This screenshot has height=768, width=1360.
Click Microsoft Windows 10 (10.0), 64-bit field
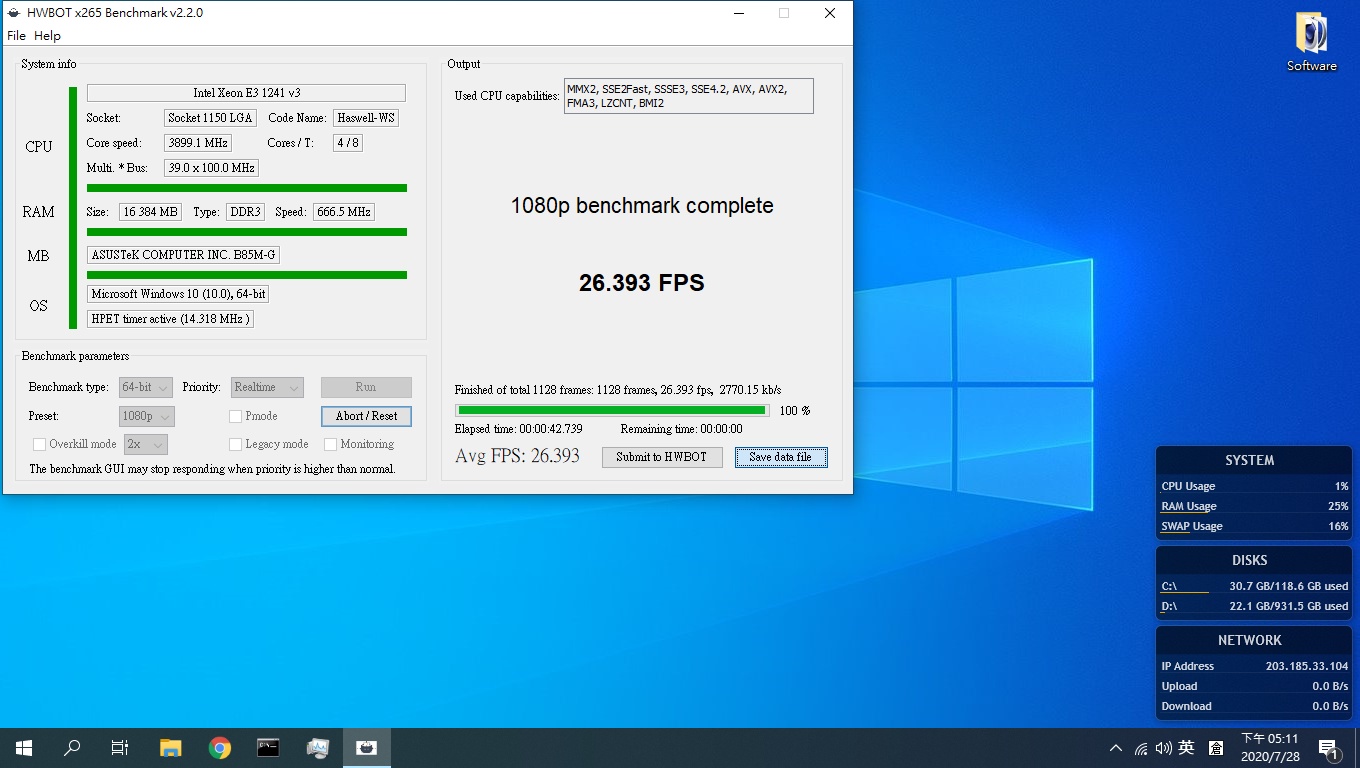click(178, 294)
